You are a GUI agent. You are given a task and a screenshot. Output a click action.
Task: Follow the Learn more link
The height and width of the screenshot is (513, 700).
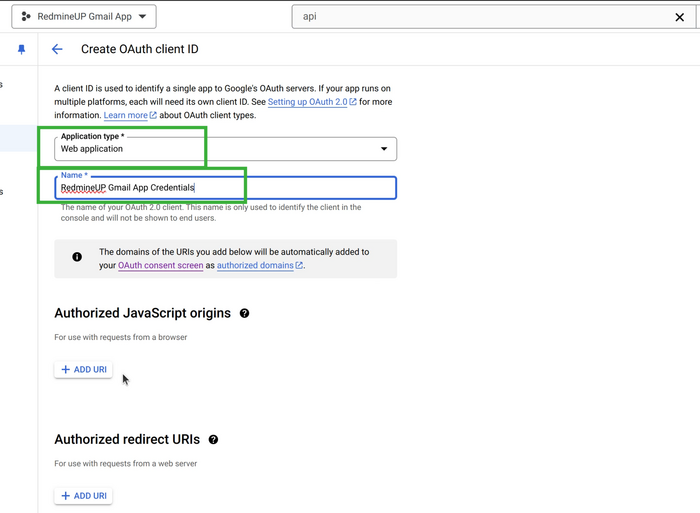125,115
